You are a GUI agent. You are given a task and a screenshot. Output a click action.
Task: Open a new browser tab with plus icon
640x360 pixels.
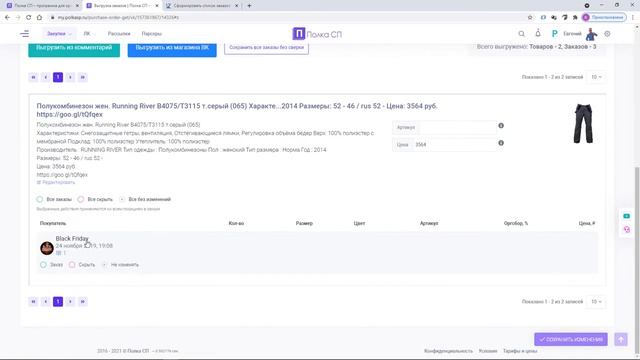[249, 6]
